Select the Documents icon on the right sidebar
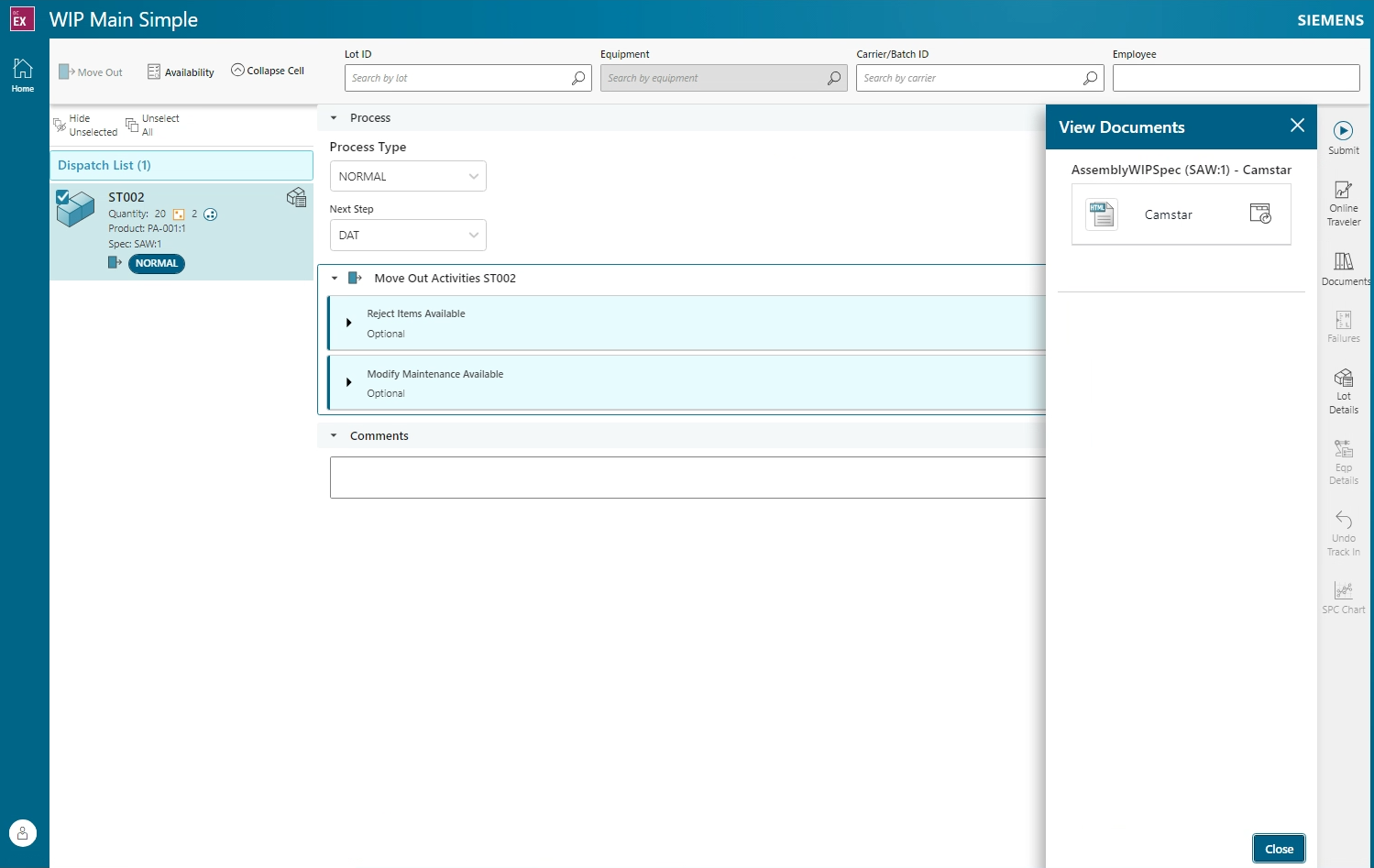 (x=1343, y=269)
